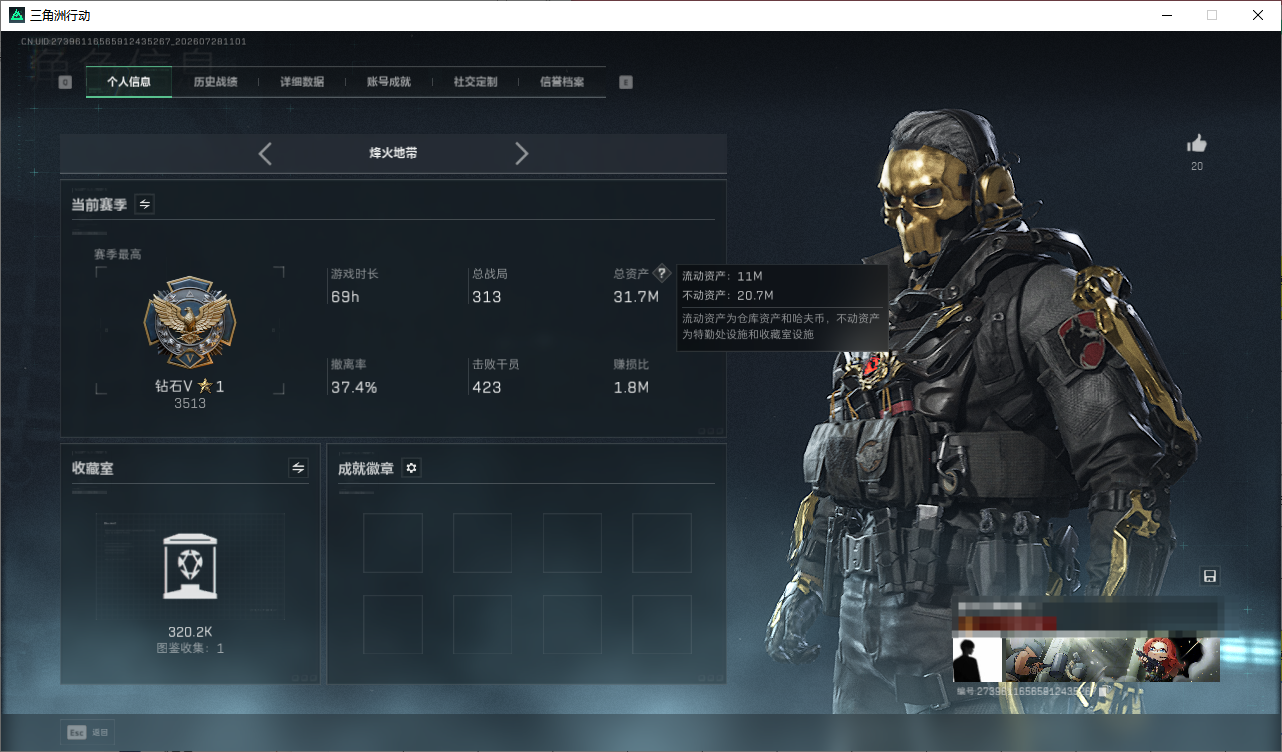The height and width of the screenshot is (752, 1282).
Task: Open the 社交定制 tab
Action: click(x=475, y=82)
